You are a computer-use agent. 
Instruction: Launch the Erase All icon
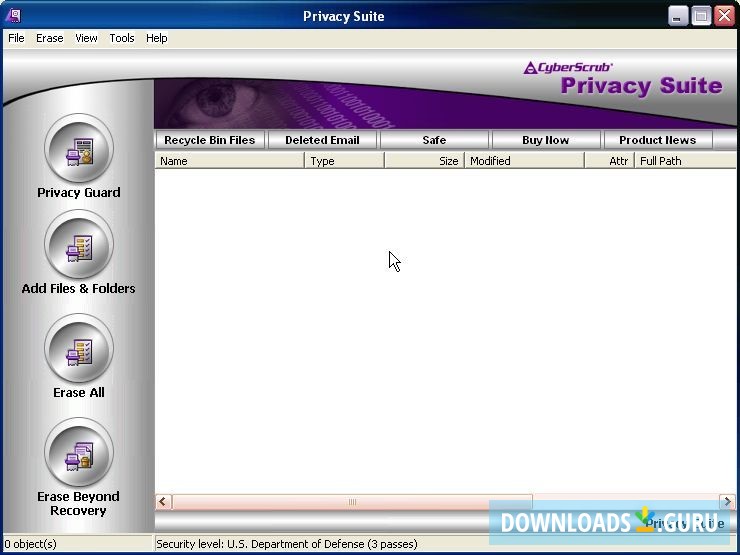(79, 348)
